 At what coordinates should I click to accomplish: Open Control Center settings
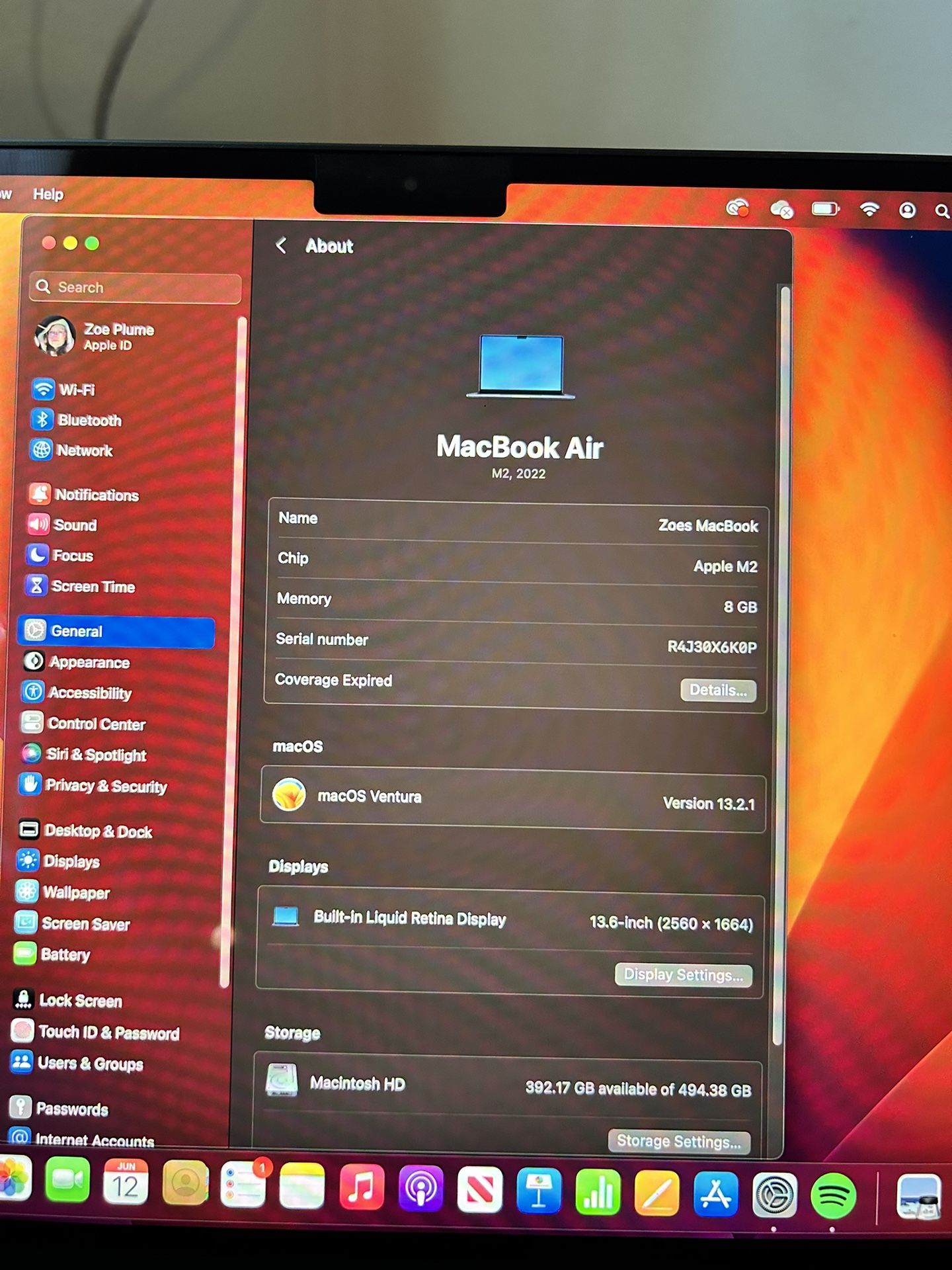pyautogui.click(x=83, y=723)
